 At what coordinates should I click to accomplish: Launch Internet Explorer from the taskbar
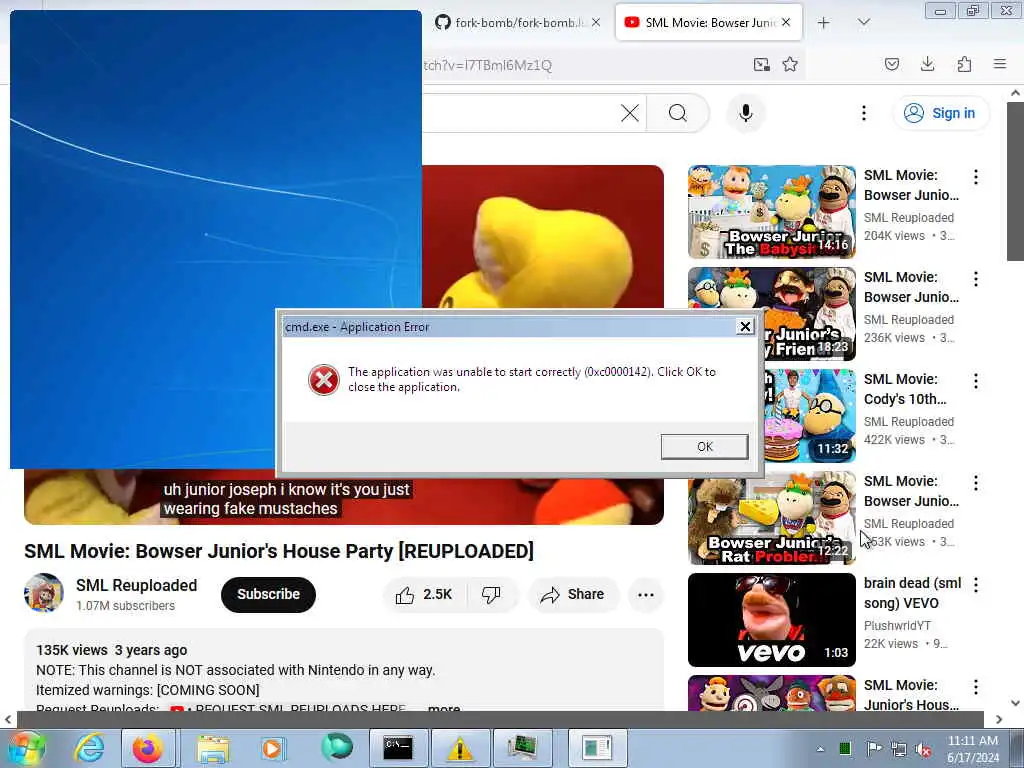click(89, 748)
